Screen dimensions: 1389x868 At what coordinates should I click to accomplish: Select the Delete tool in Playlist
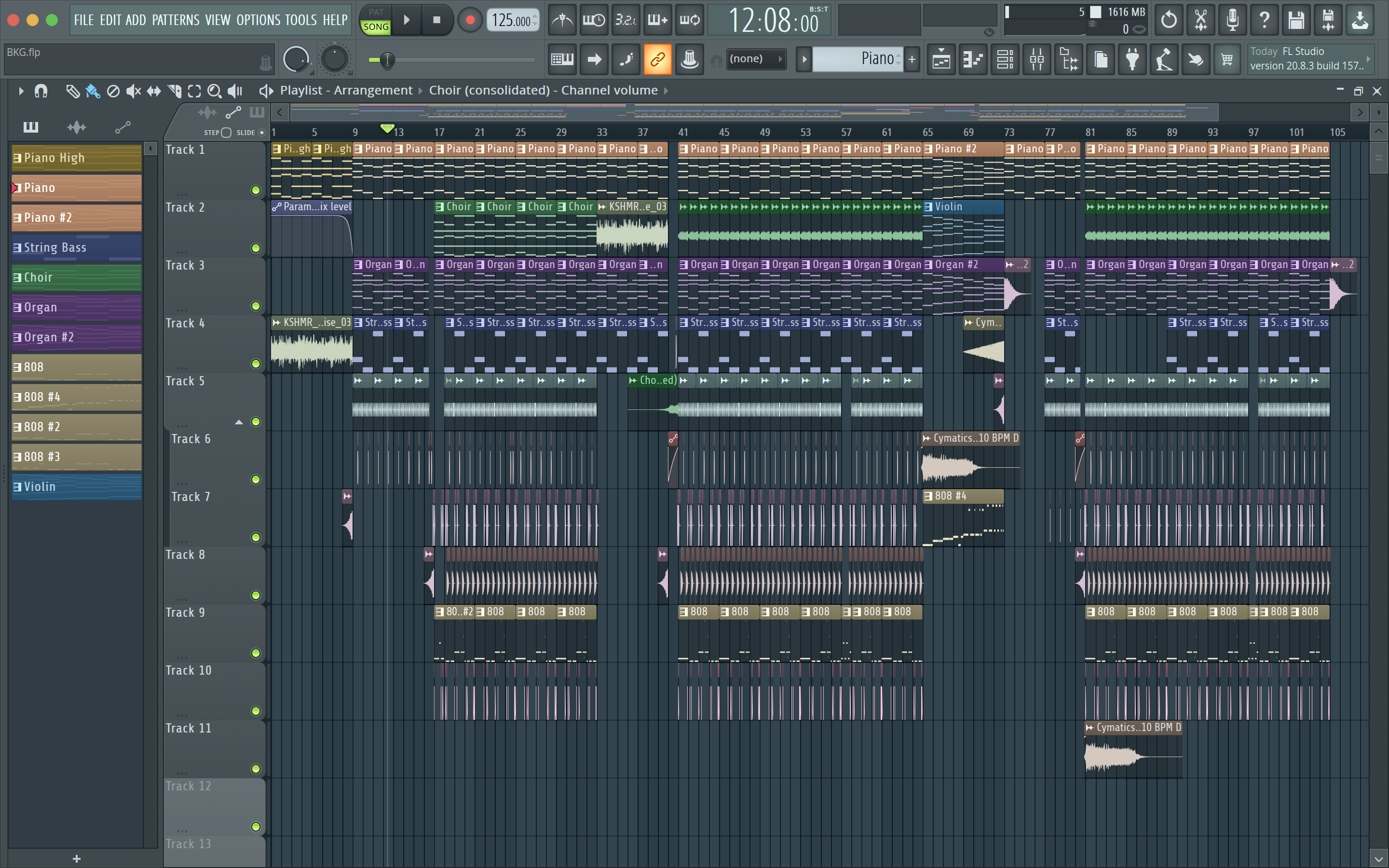click(x=113, y=91)
